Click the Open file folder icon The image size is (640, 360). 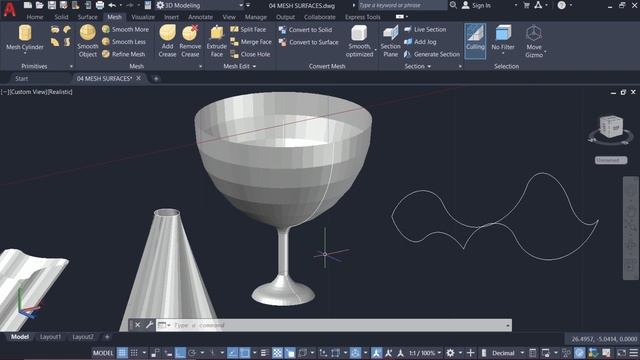pyautogui.click(x=40, y=5)
